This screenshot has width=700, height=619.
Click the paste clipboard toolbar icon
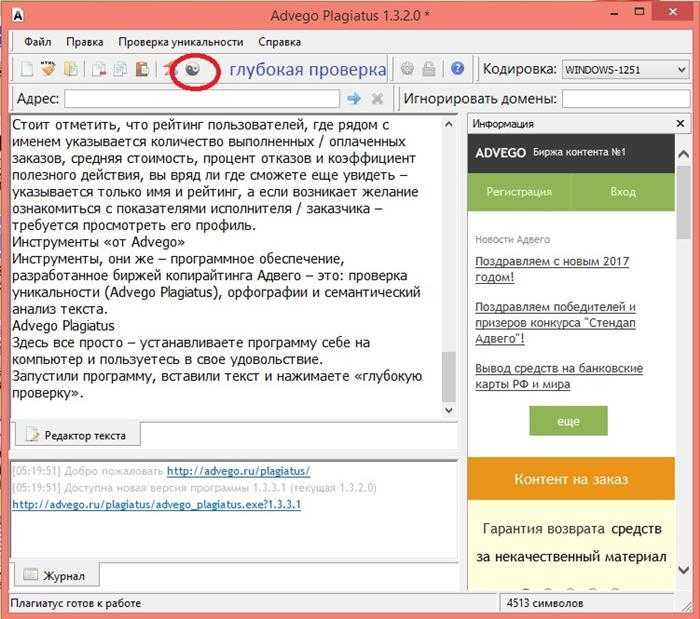coord(142,70)
